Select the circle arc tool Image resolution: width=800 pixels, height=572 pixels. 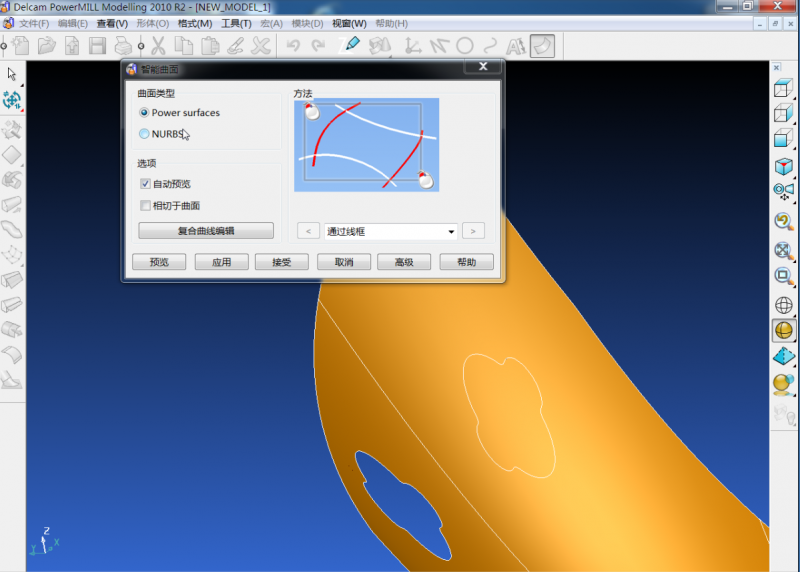(465, 46)
